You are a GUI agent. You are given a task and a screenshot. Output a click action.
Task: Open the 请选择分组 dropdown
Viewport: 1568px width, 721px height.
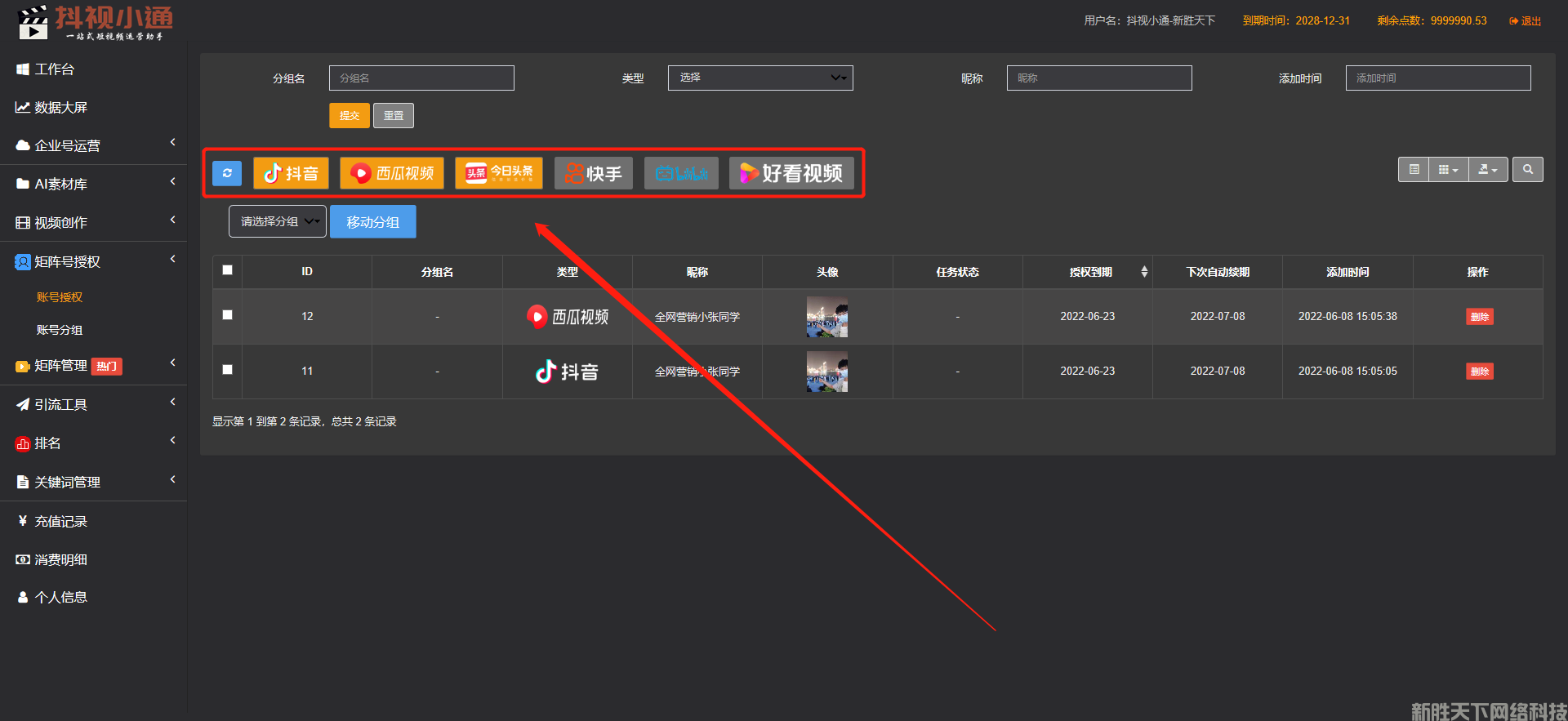coord(278,221)
